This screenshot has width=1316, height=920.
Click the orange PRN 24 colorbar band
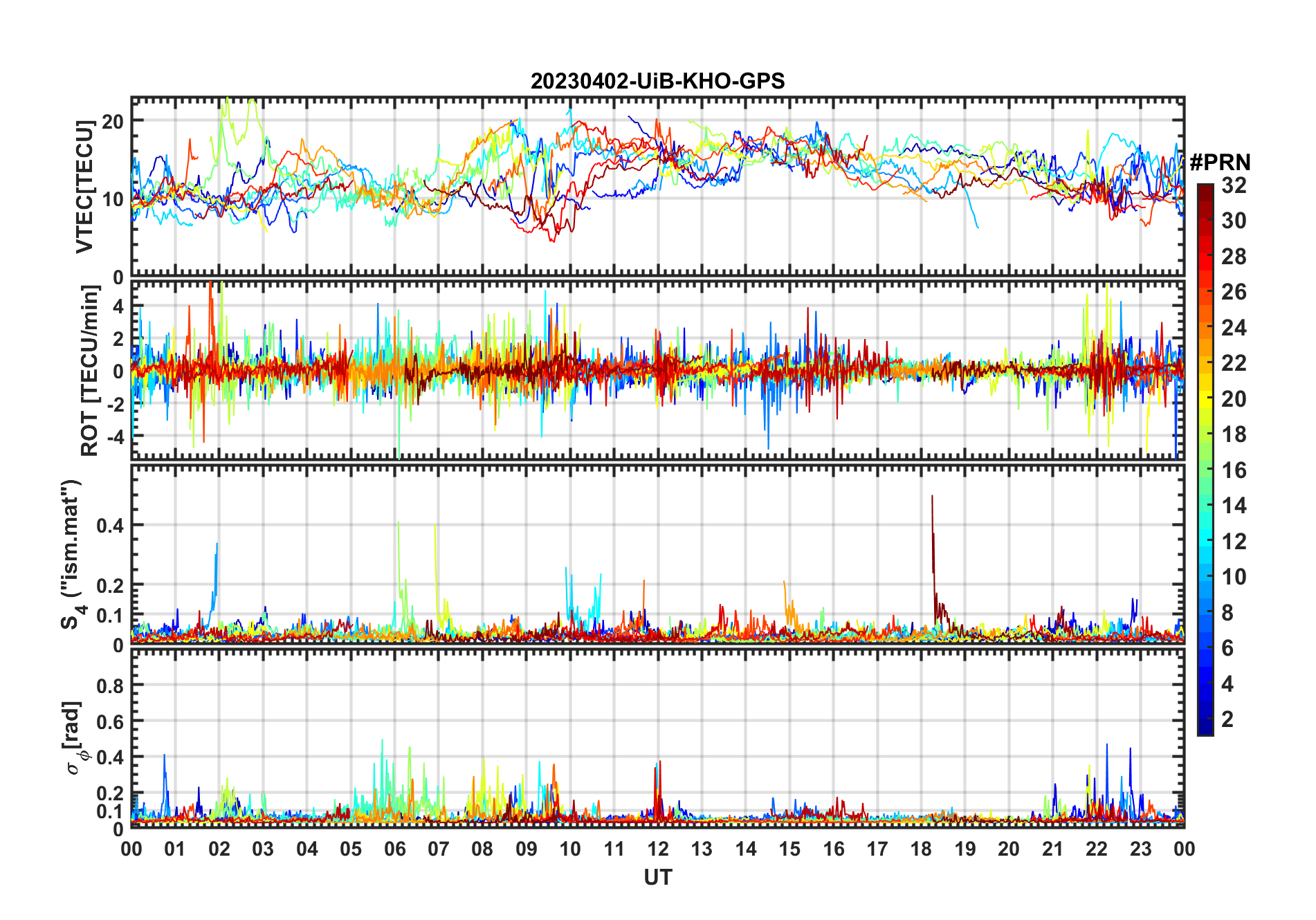pyautogui.click(x=1205, y=328)
